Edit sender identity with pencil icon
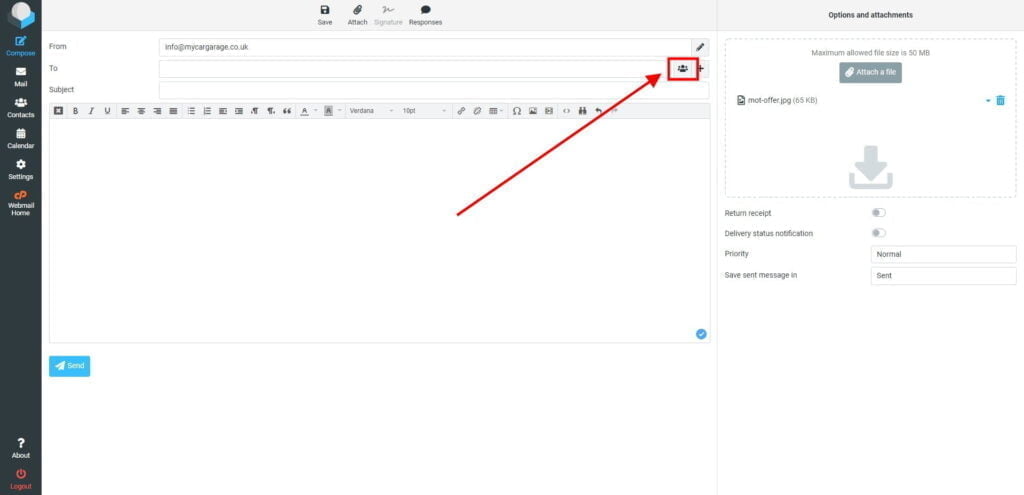The width and height of the screenshot is (1024, 495). pos(700,47)
